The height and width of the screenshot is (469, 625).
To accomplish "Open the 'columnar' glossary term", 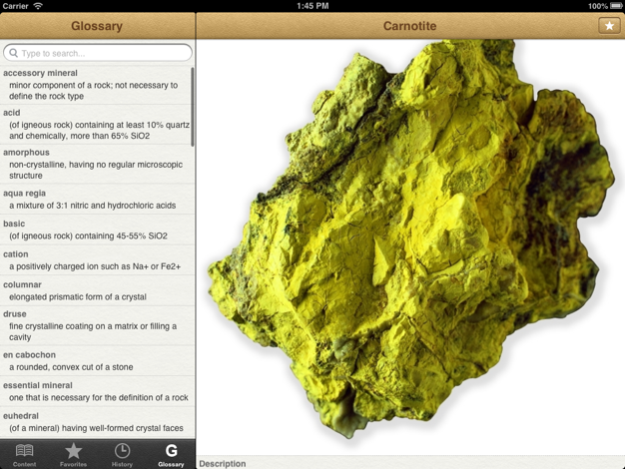I will tap(96, 290).
